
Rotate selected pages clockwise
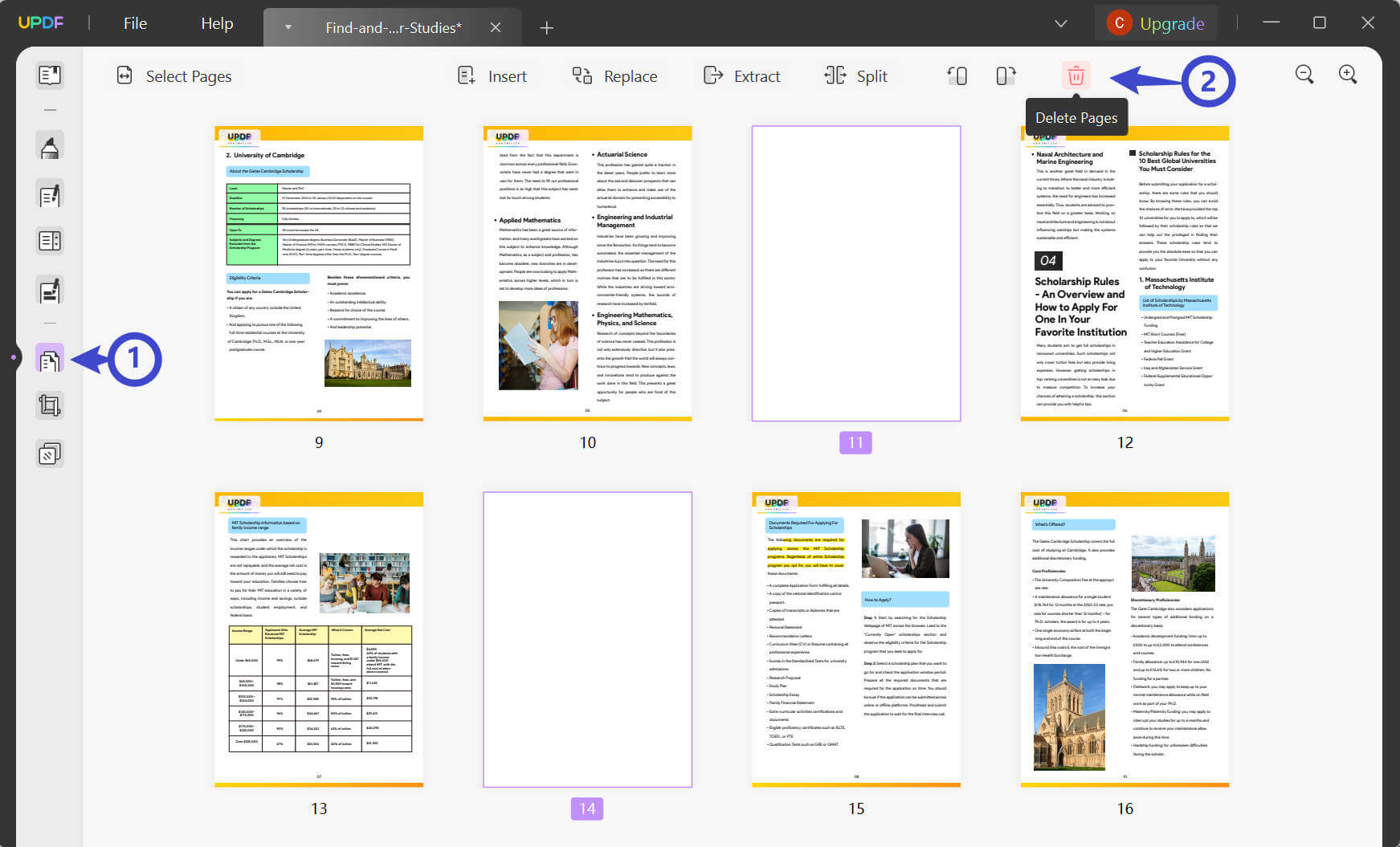pos(1006,76)
